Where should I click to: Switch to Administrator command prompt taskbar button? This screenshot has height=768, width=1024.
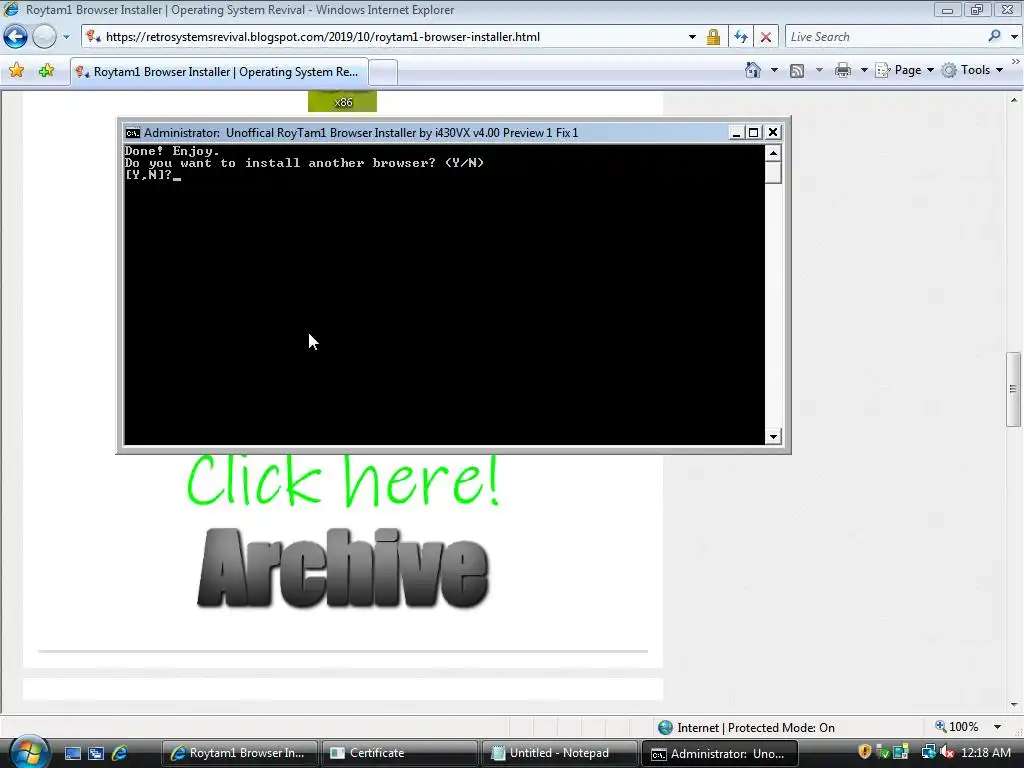point(719,753)
